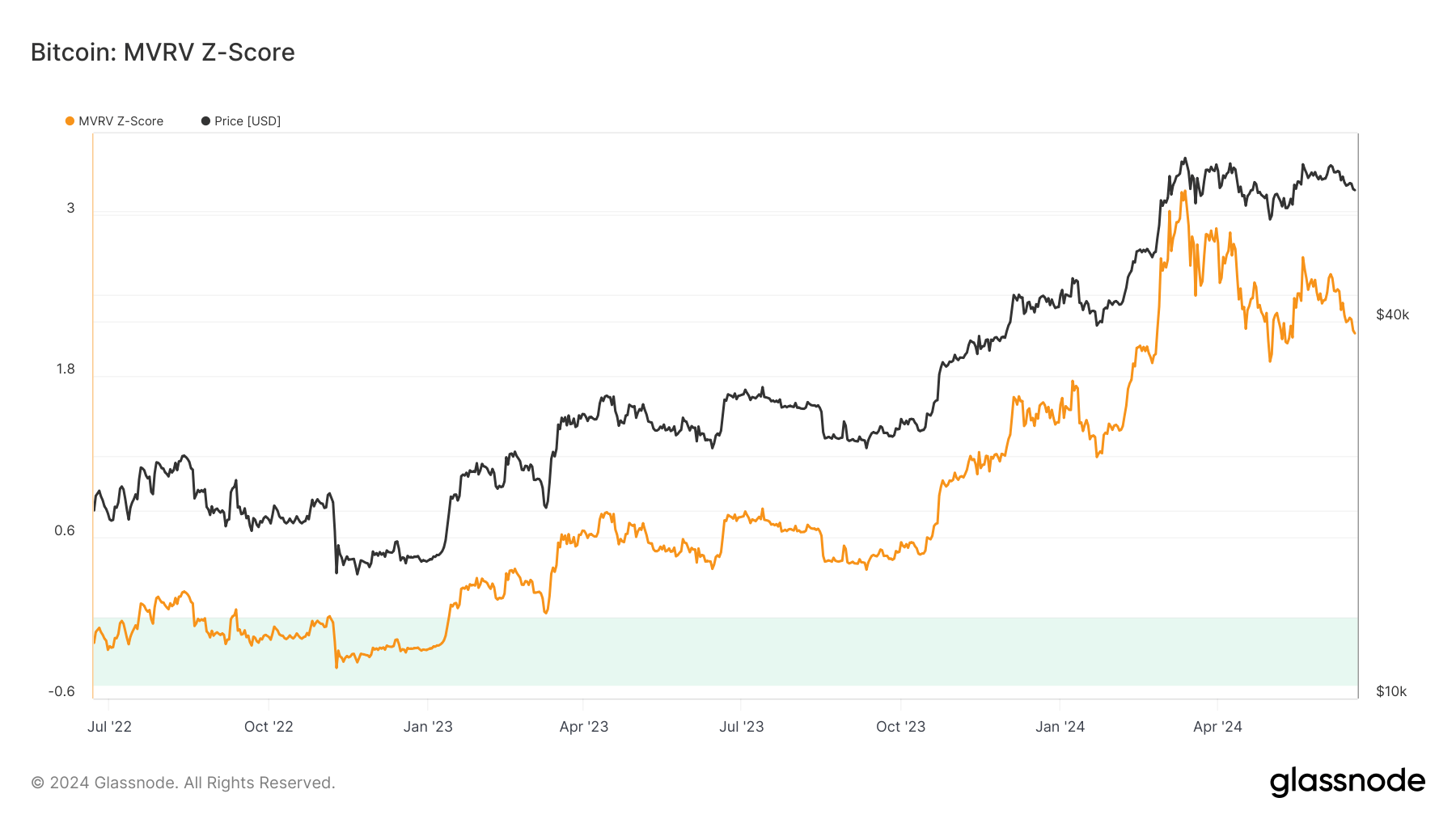Click the Jul '23 axis label

(741, 726)
